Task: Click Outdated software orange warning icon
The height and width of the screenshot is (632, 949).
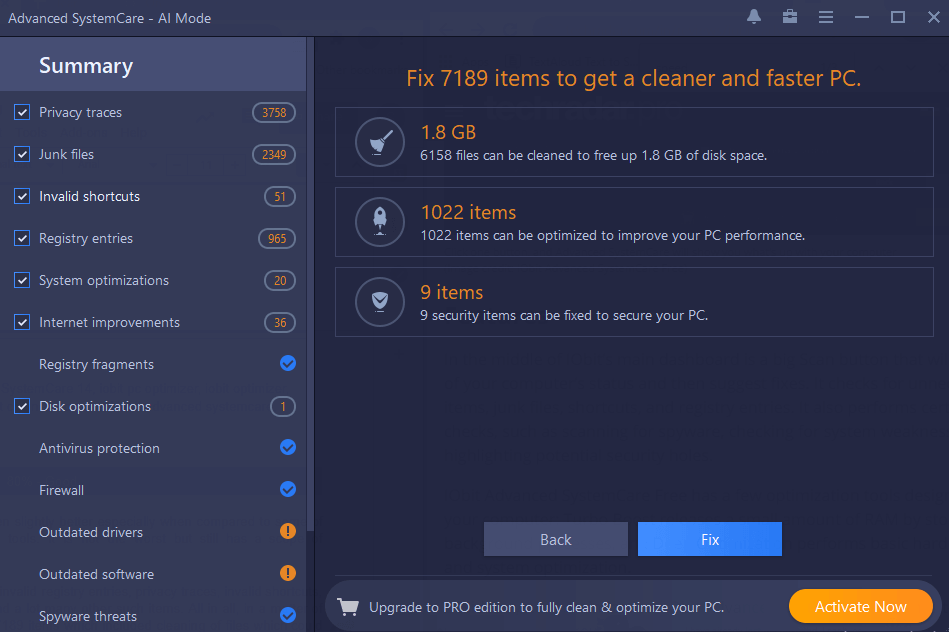Action: 288,573
